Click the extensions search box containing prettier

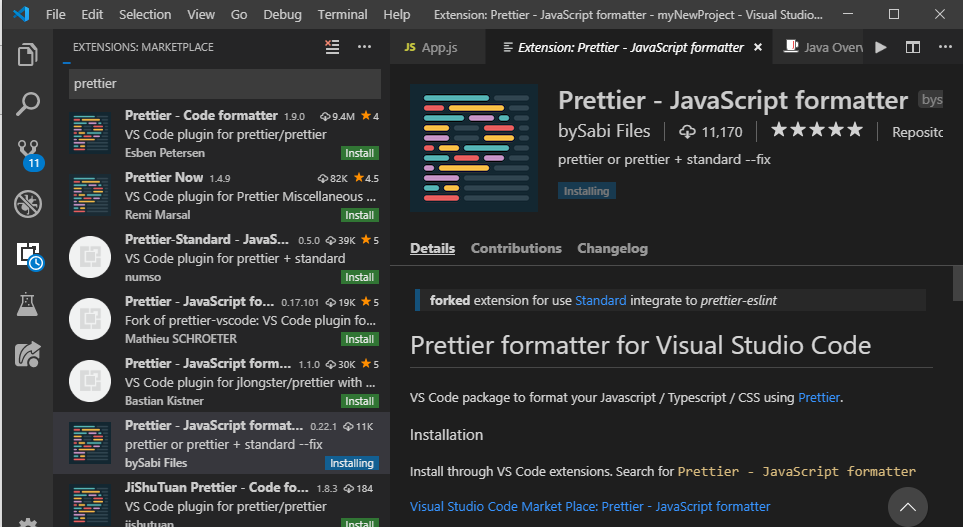click(x=224, y=84)
